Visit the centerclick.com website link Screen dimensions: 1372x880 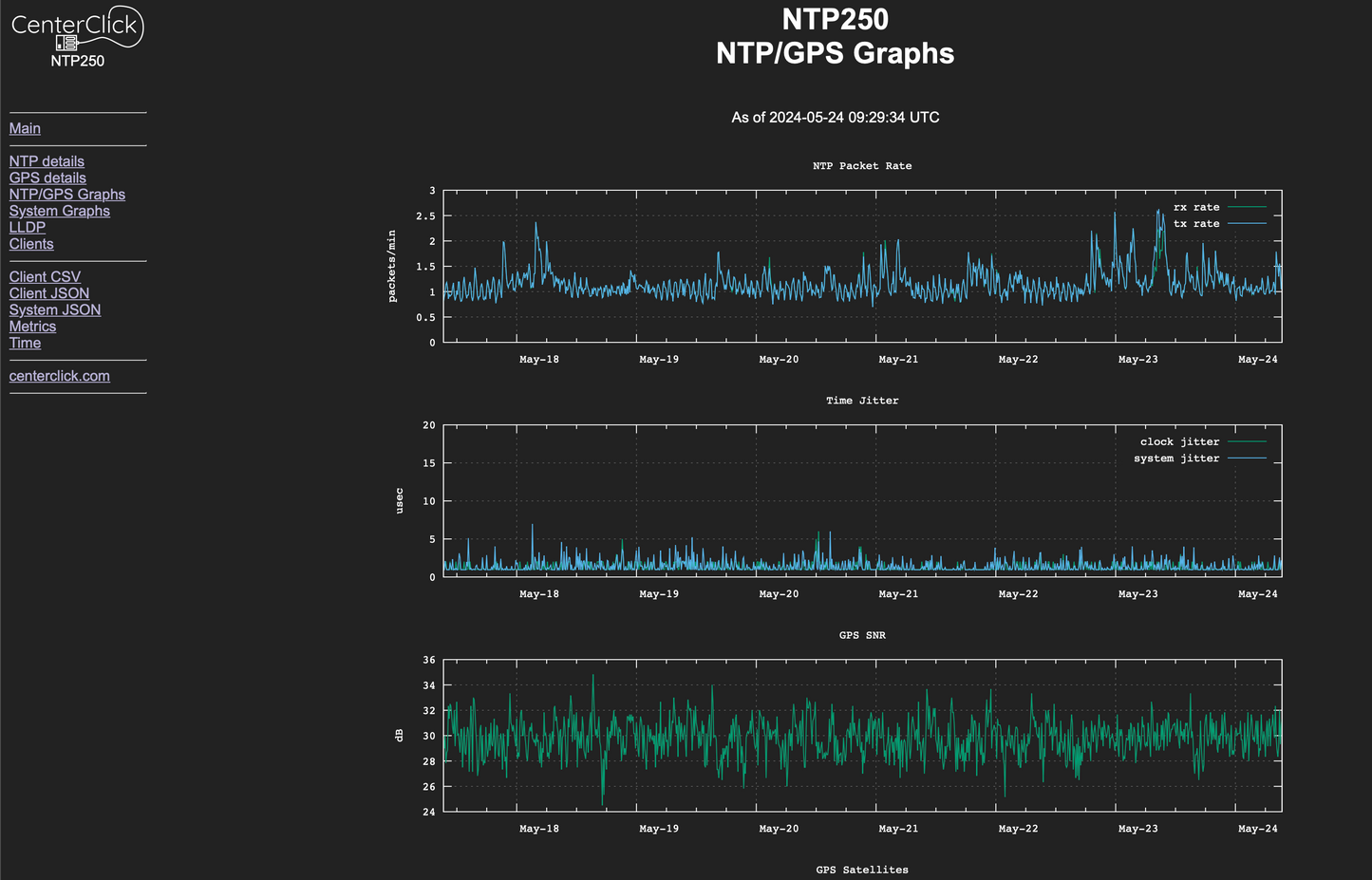tap(59, 376)
